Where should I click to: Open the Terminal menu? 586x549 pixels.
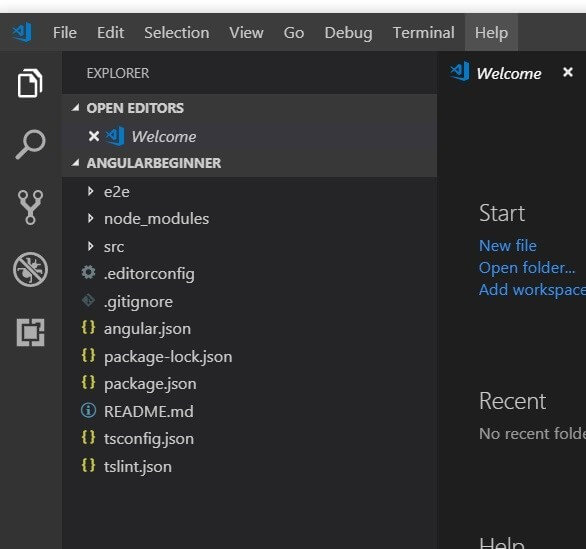(424, 33)
